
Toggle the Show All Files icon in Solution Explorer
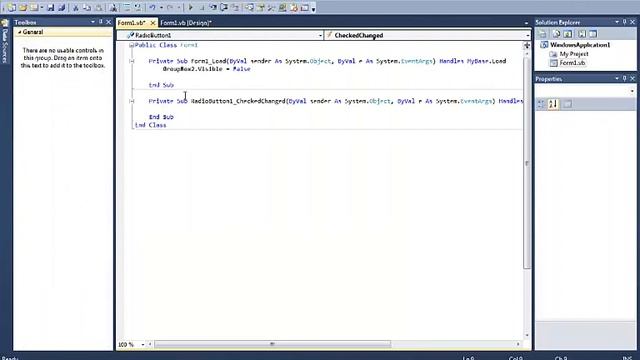[x=556, y=34]
